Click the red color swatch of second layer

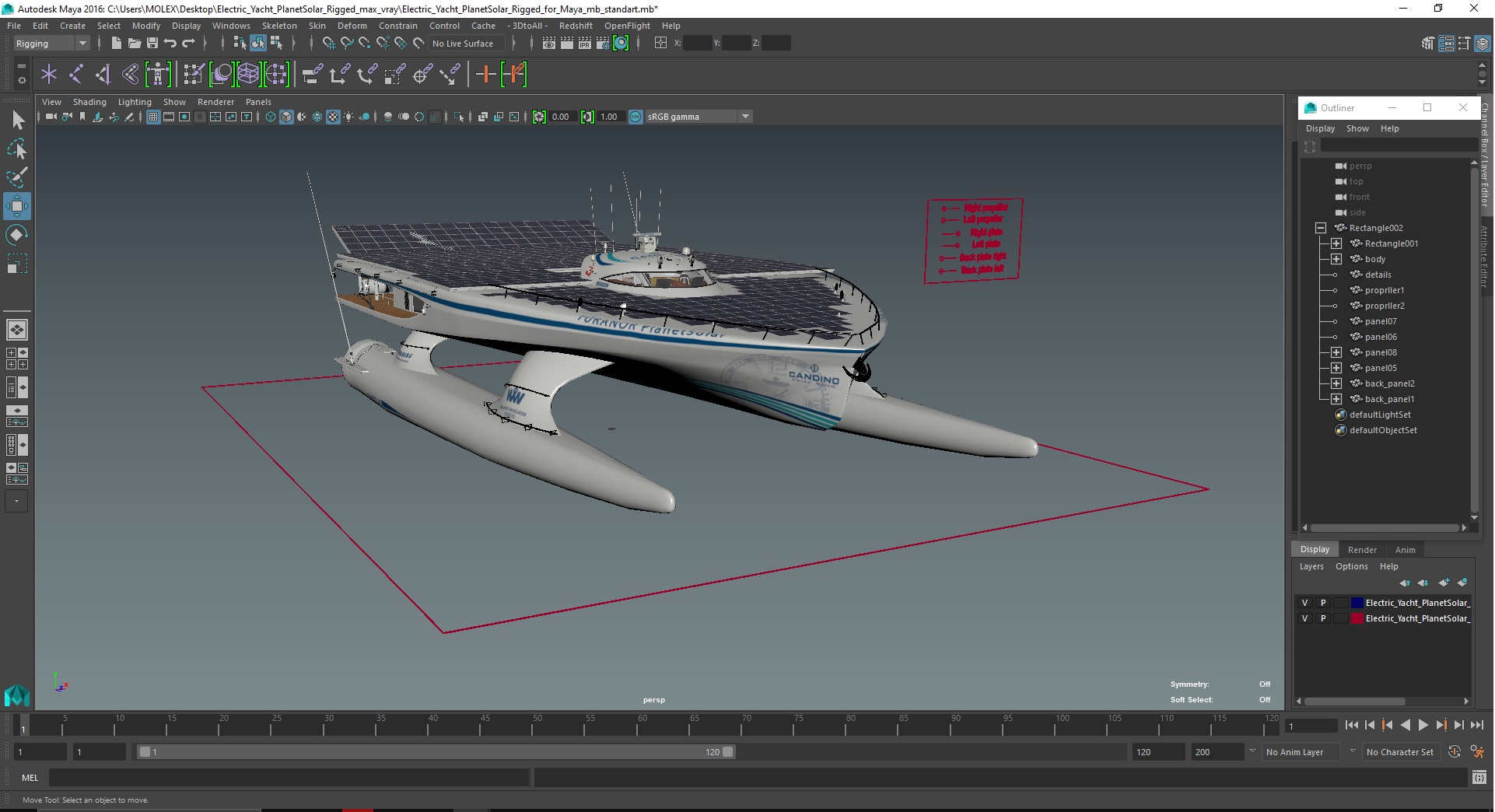click(1357, 618)
